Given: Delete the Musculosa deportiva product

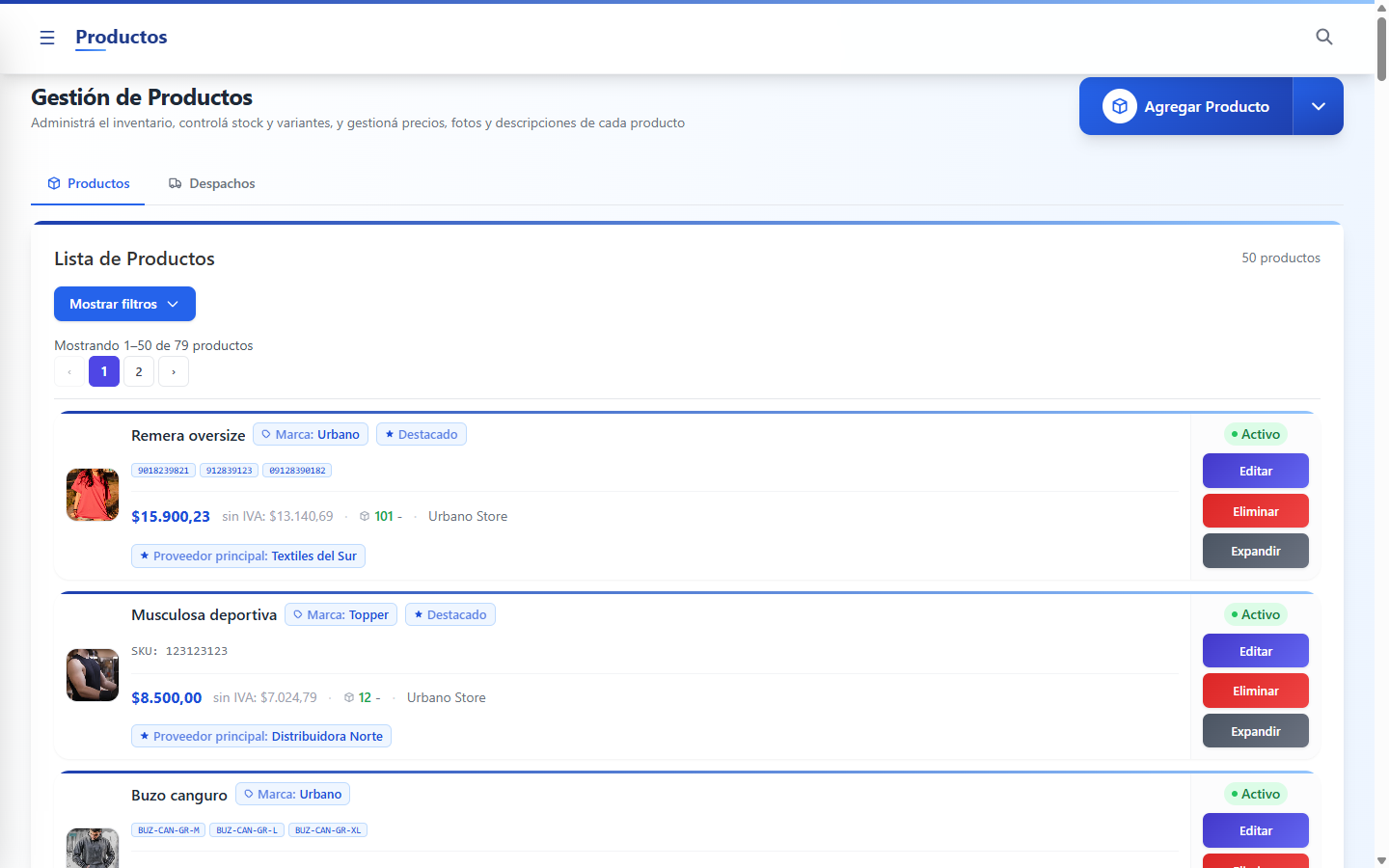Looking at the screenshot, I should [x=1256, y=691].
